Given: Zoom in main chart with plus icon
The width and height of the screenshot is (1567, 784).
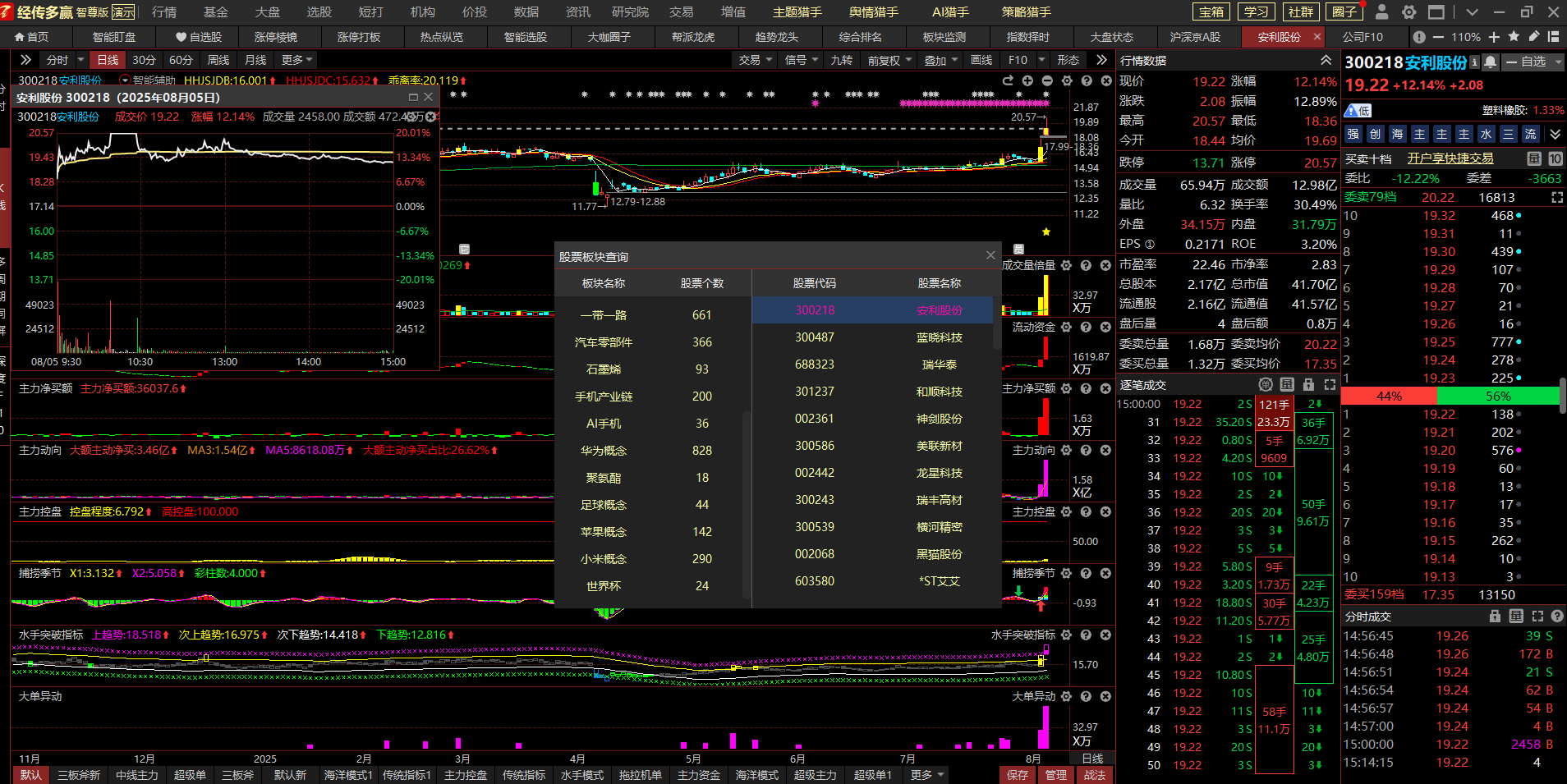Looking at the screenshot, I should coord(1027,80).
